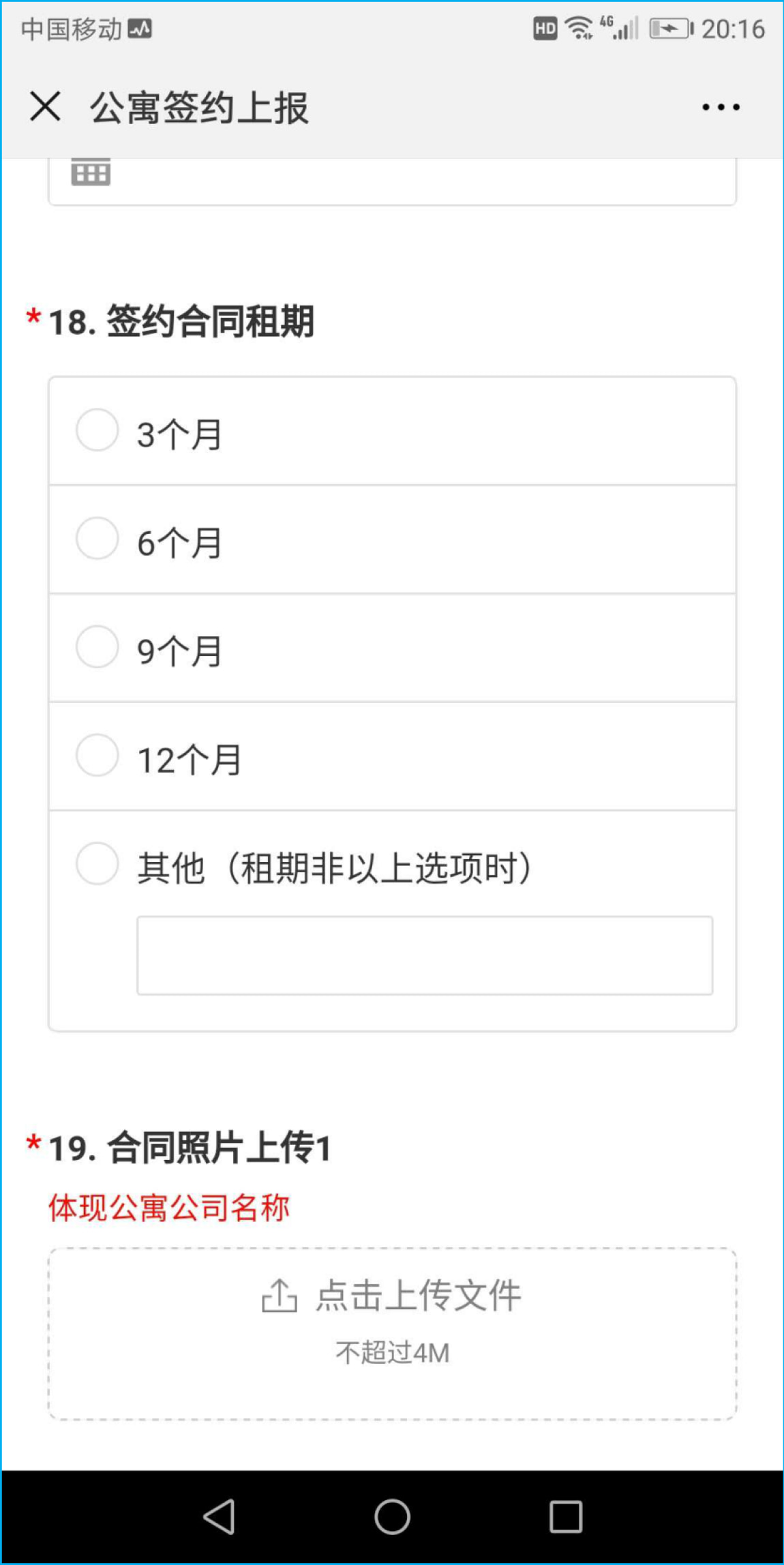Select the 3个月 lease term radio
784x1565 pixels.
pos(97,430)
